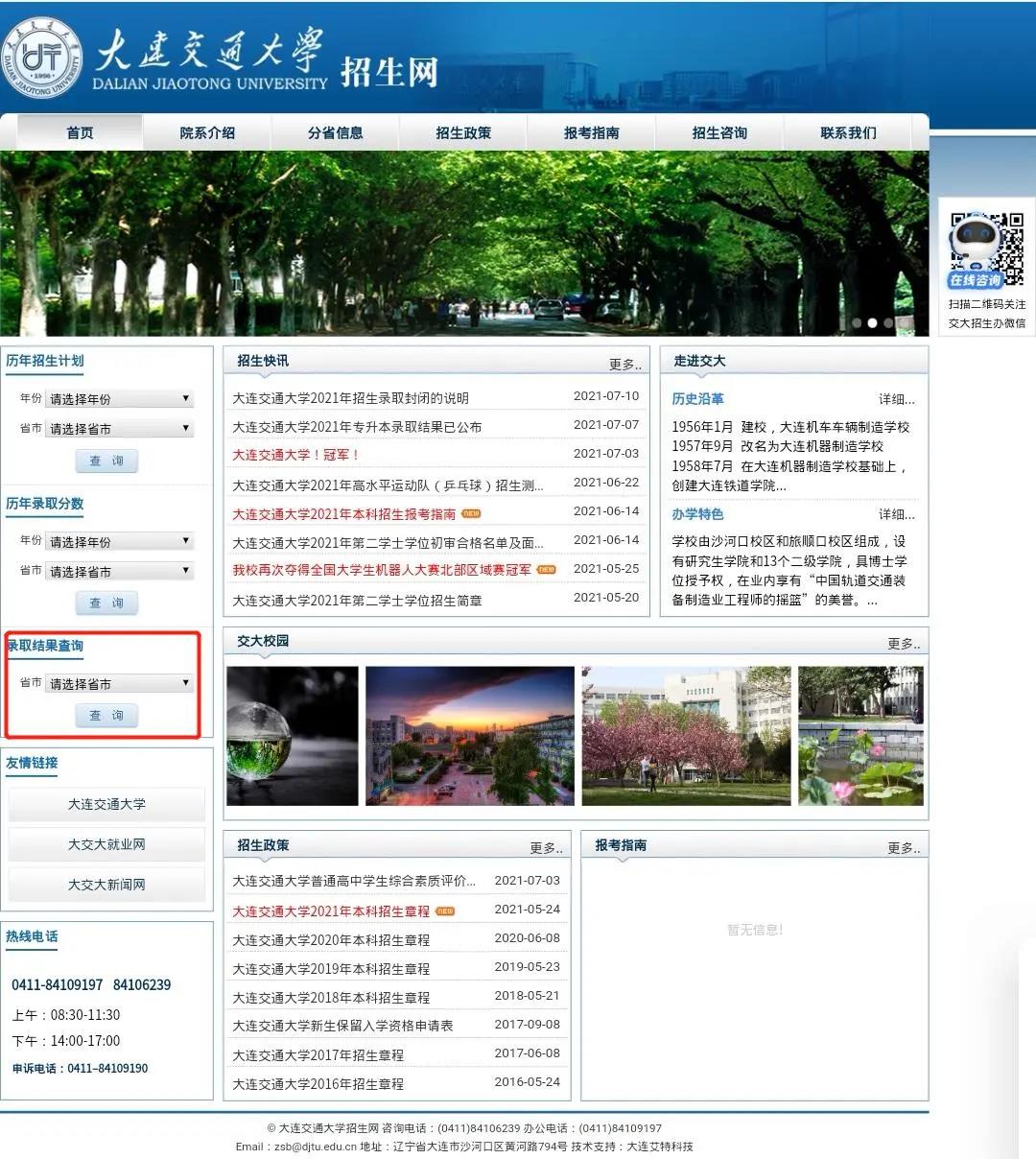The width and height of the screenshot is (1036, 1159).
Task: Open the 大交大新闻网 link button
Action: click(106, 885)
